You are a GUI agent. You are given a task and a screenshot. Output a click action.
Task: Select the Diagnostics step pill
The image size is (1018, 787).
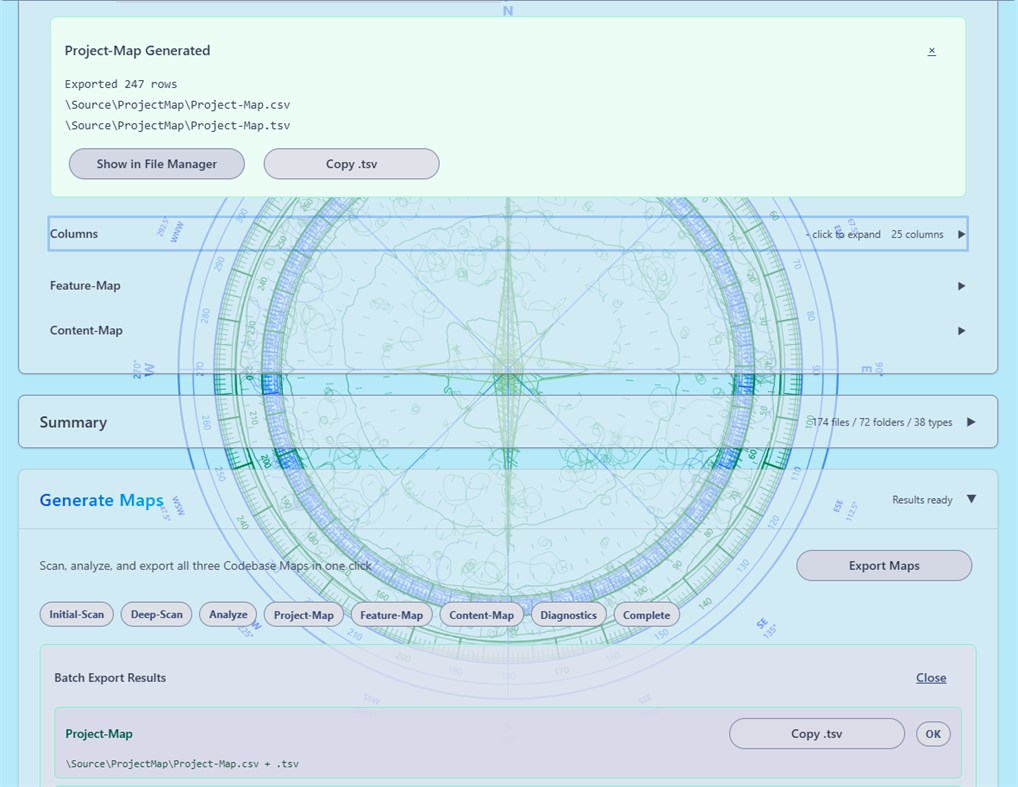click(568, 615)
